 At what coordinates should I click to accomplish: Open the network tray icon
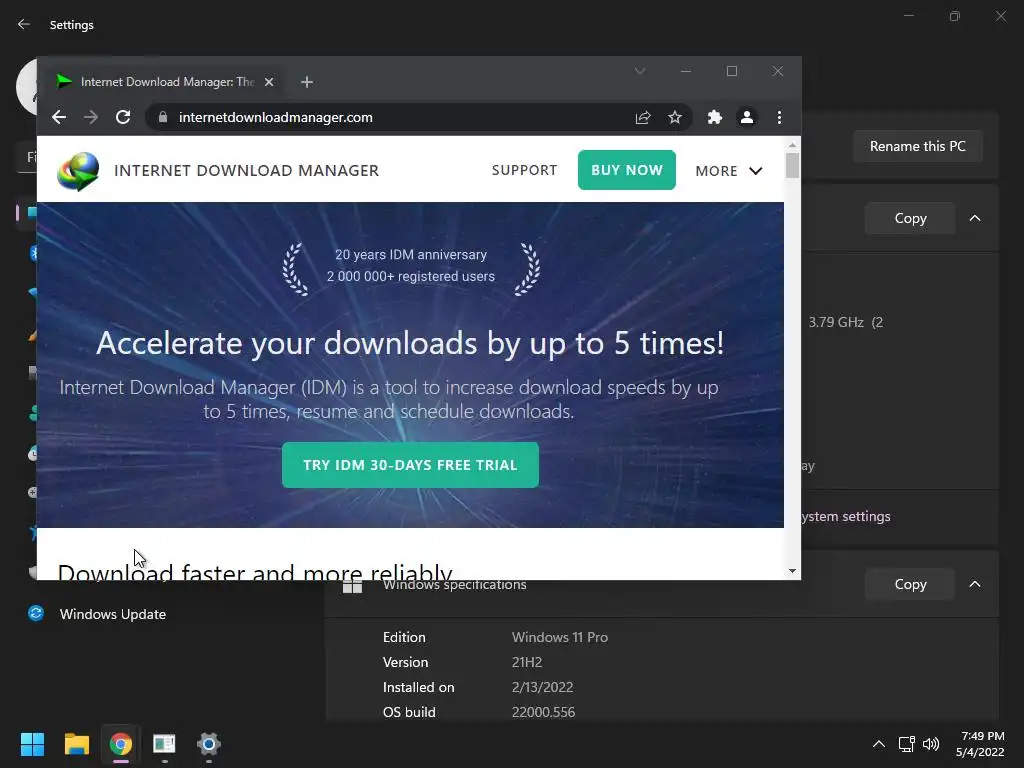click(x=906, y=744)
